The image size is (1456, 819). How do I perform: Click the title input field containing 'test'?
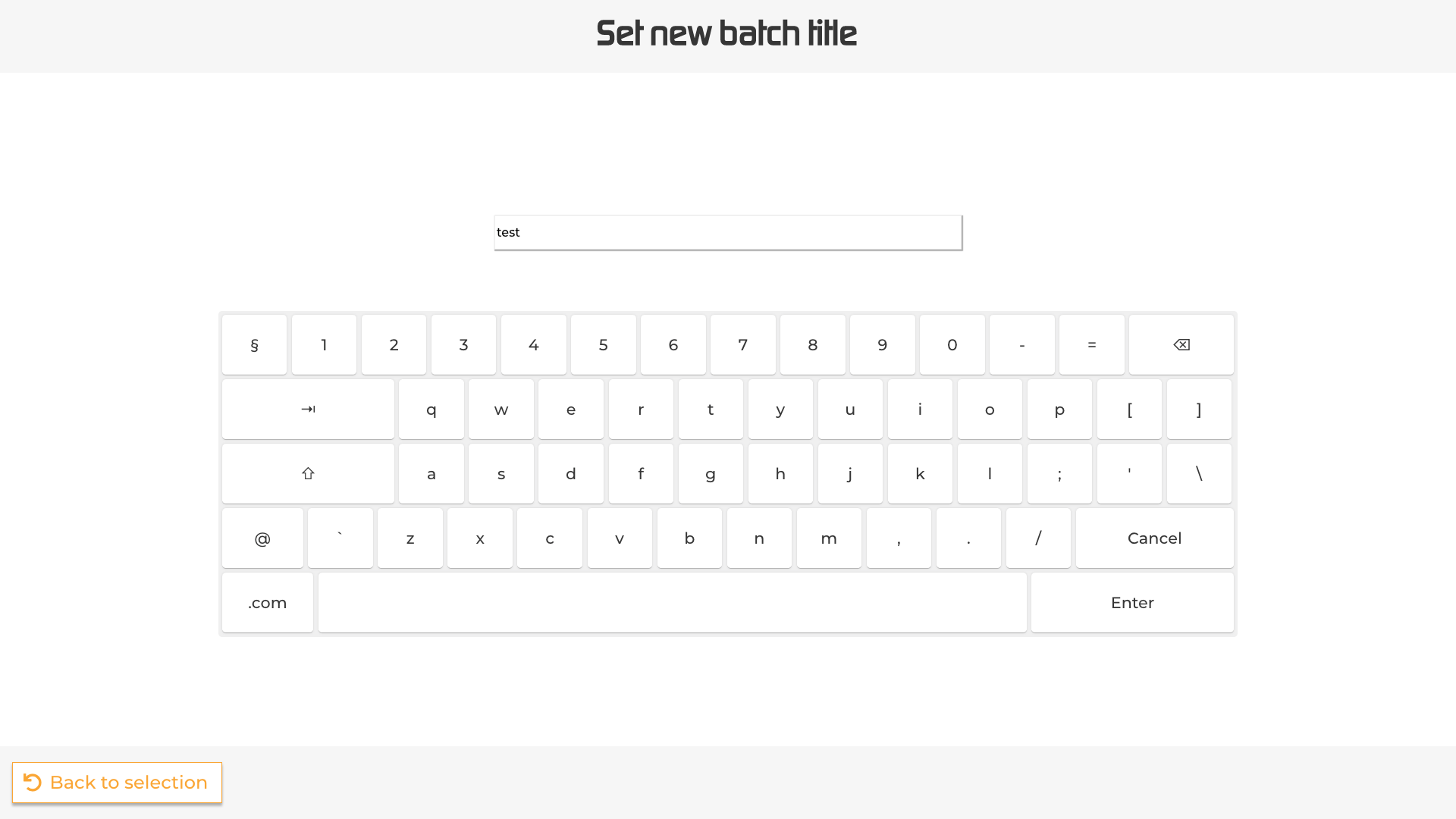726,233
